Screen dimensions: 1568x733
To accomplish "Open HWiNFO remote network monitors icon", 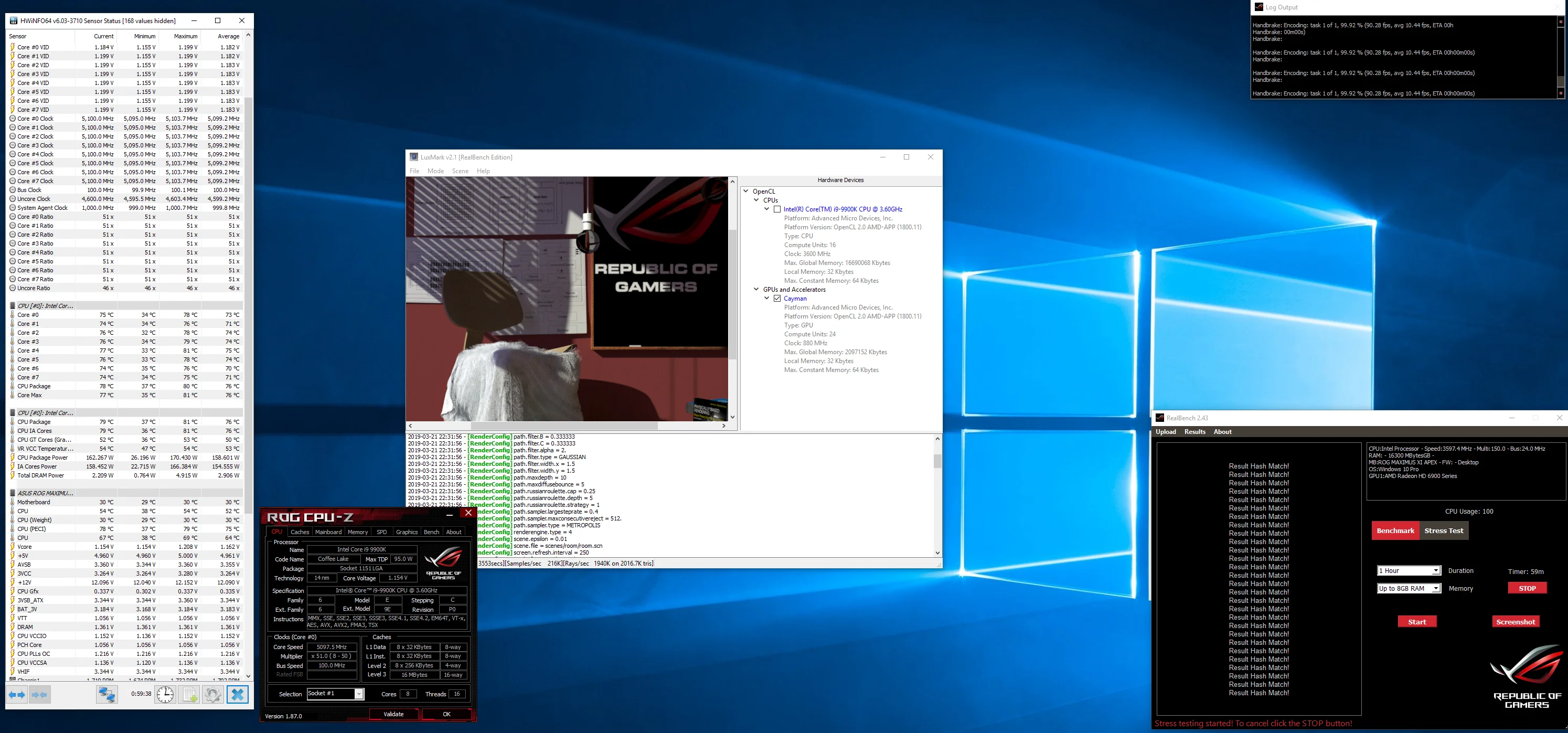I will [107, 695].
